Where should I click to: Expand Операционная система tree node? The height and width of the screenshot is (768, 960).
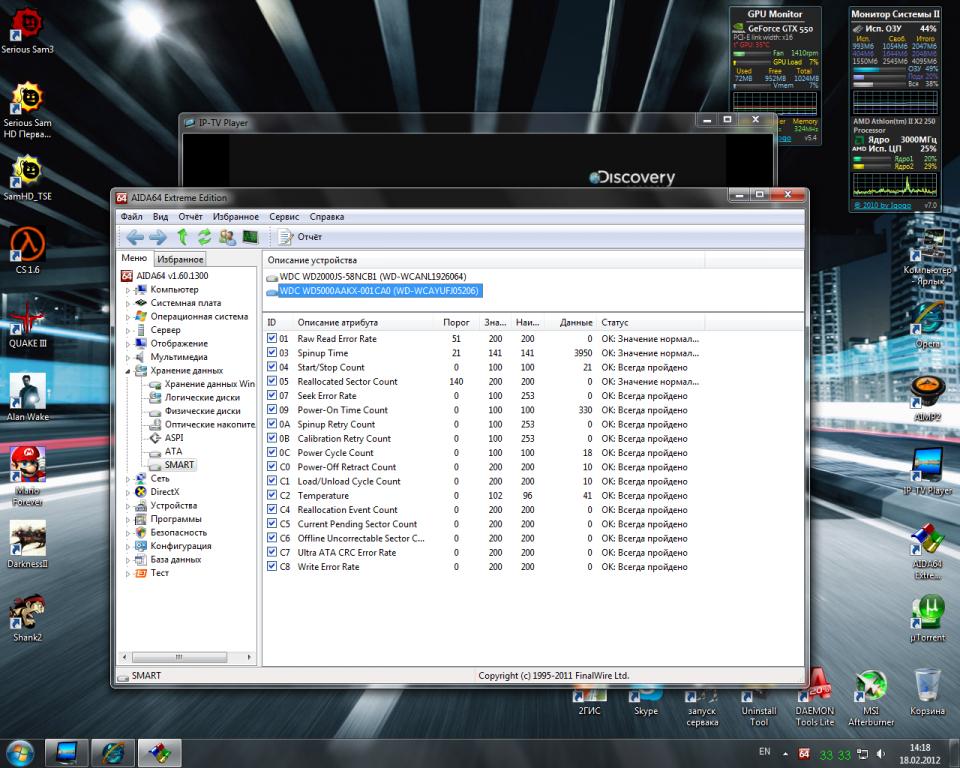128,317
